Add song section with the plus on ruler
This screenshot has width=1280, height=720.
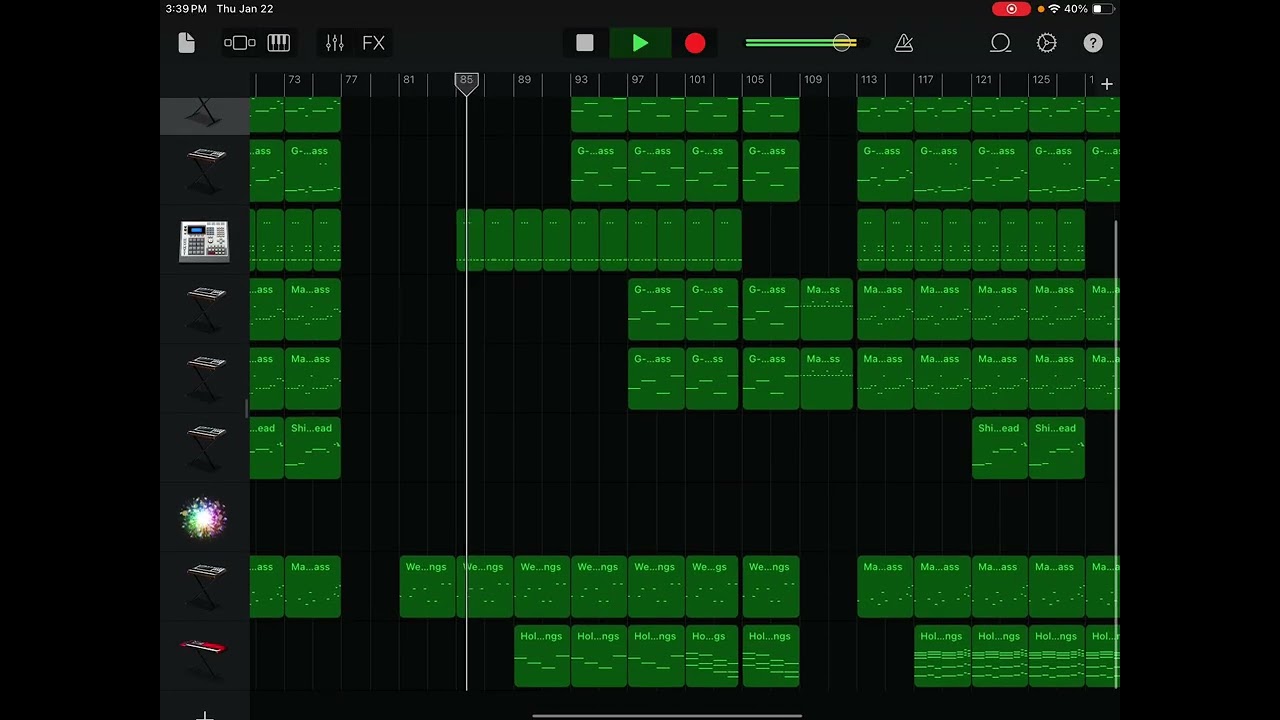coord(1107,84)
